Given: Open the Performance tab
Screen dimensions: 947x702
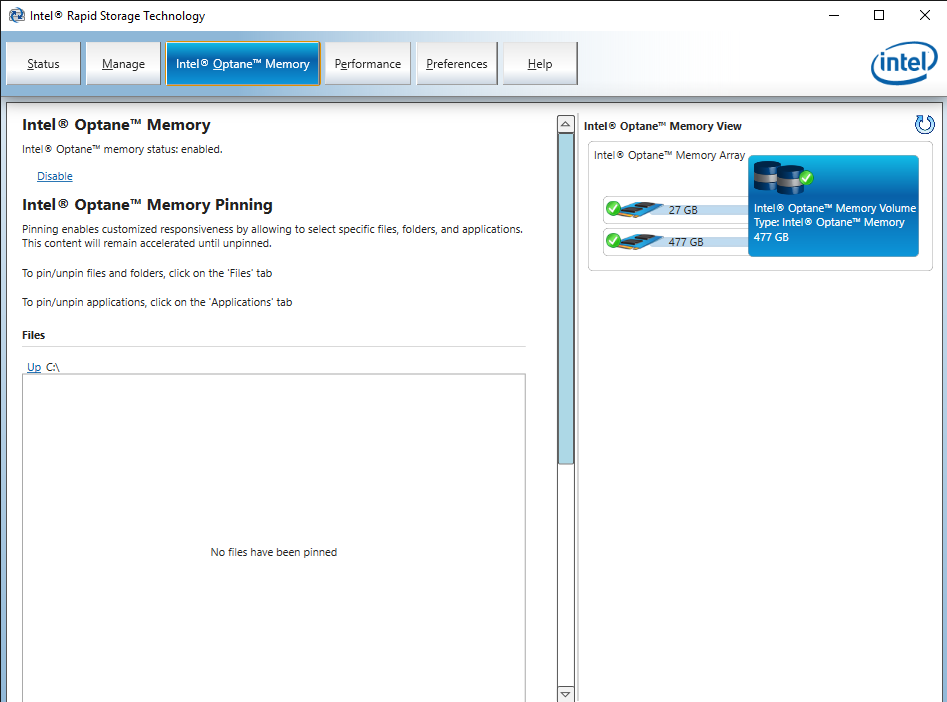Looking at the screenshot, I should (367, 63).
